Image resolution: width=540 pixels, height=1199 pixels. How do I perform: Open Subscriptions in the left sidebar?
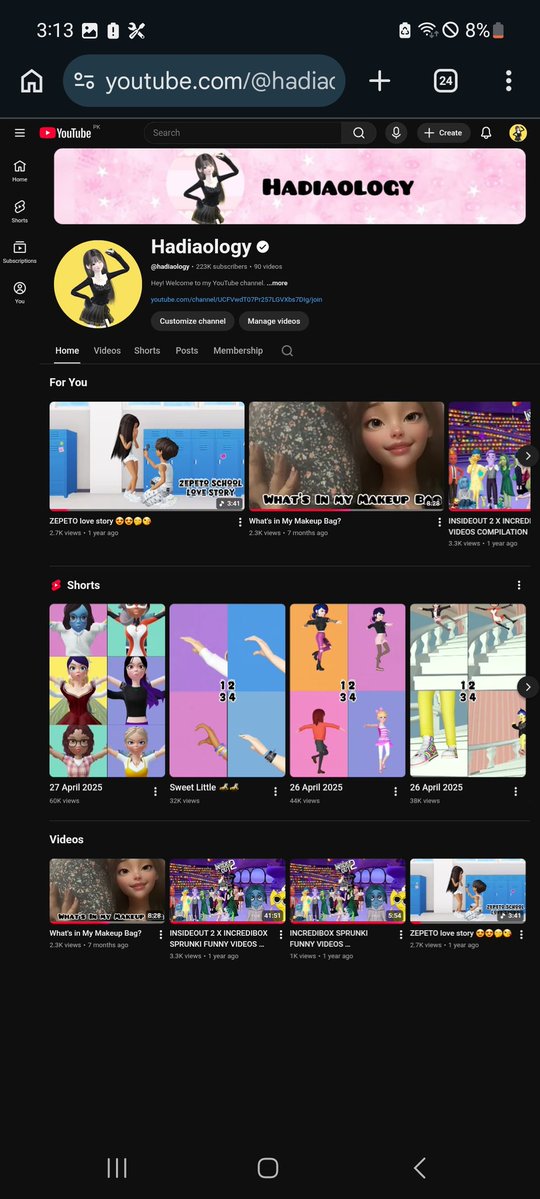coord(20,252)
